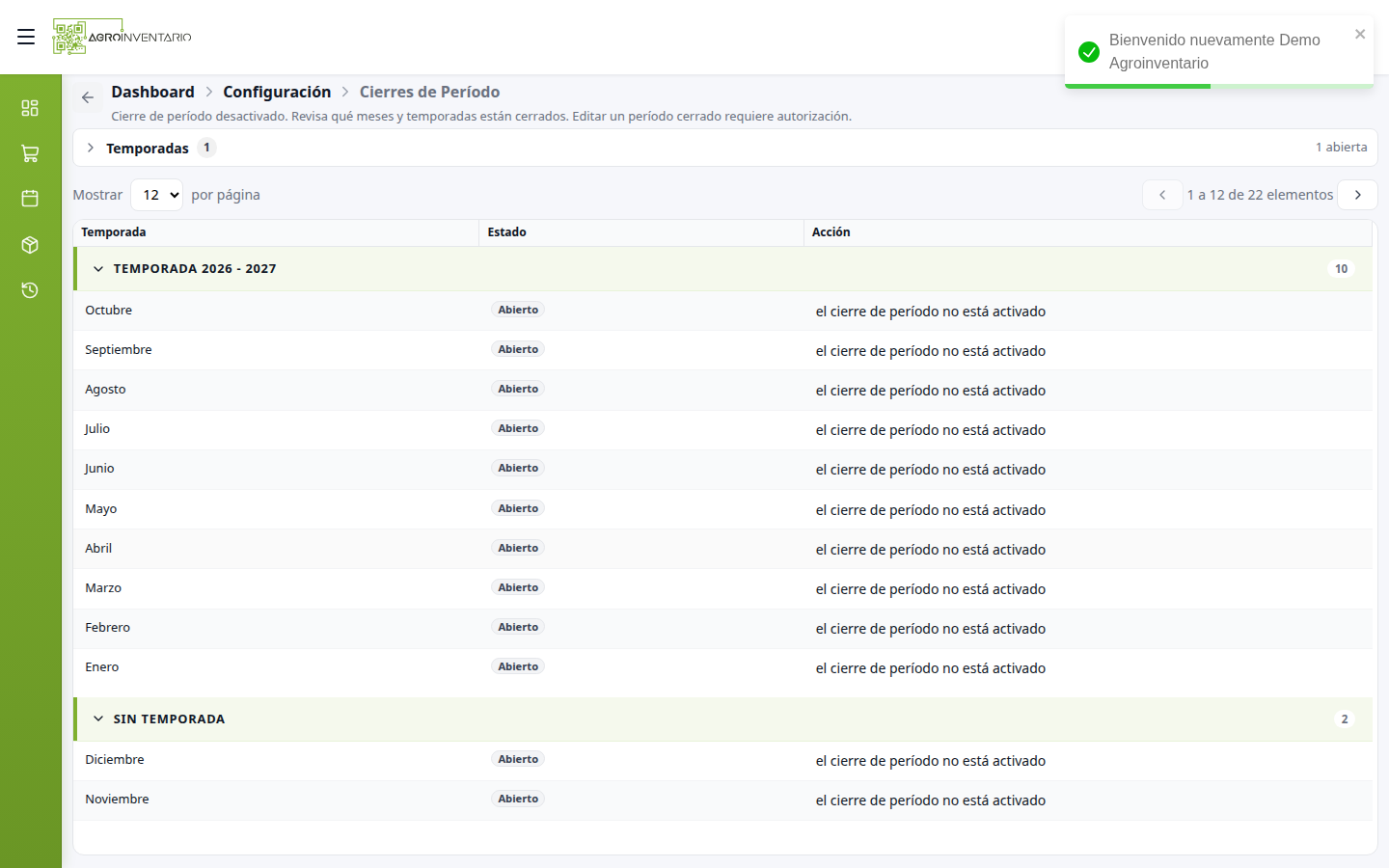Click '1 a 12 de 22 elementos' text
Screen dimensions: 1389x868
point(1260,195)
